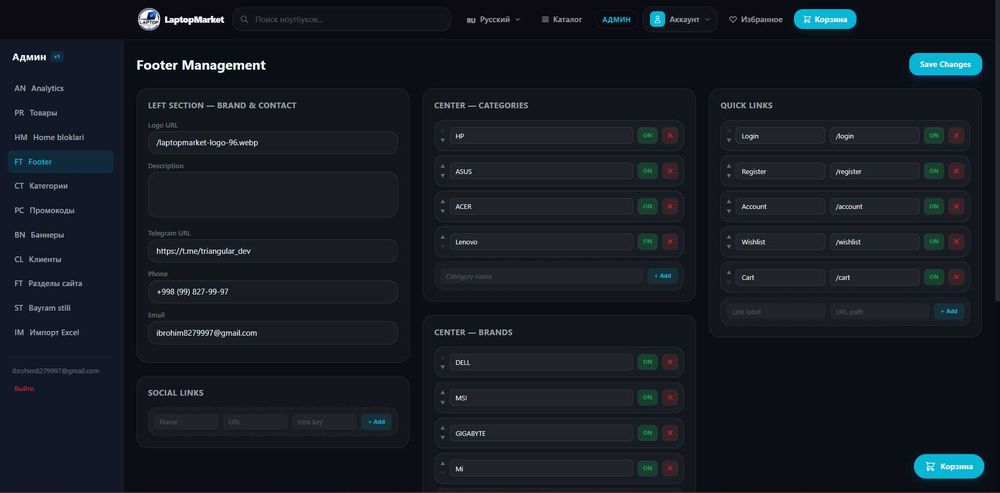Viewport: 1000px width, 493px height.
Task: Disable the MSI brand ON toggle
Action: (647, 397)
